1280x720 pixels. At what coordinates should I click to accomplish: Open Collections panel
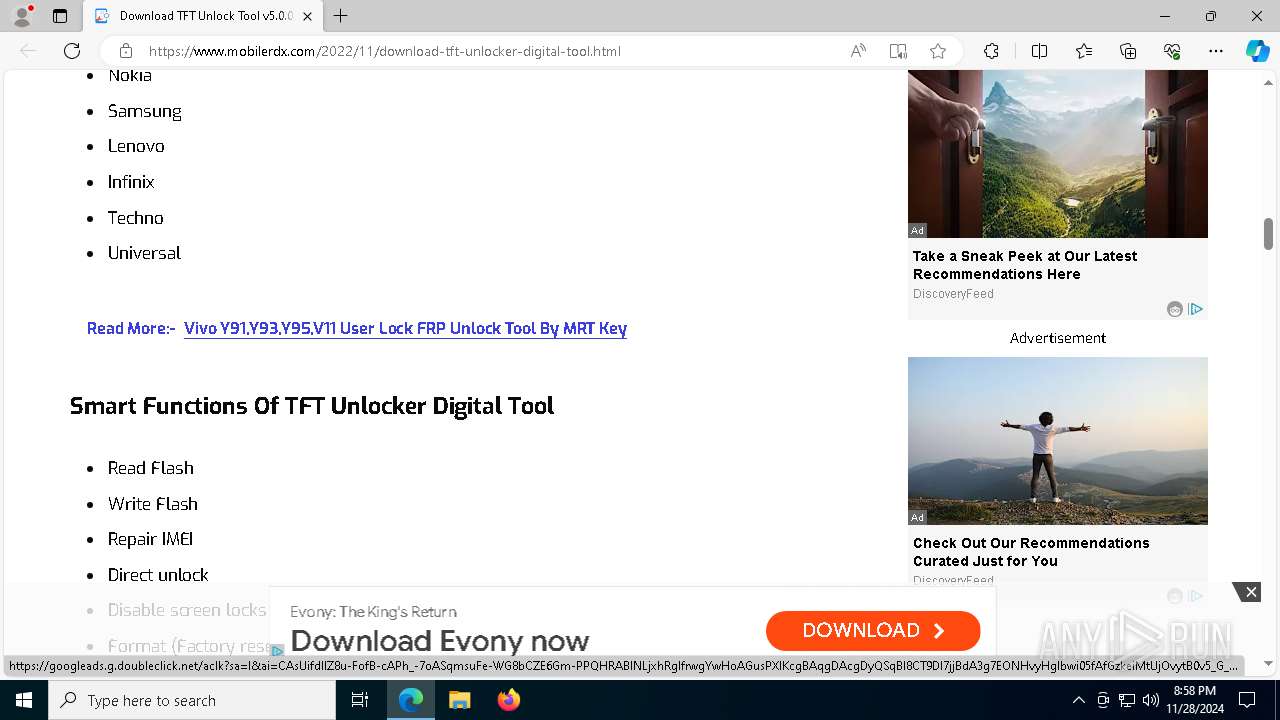1128,51
